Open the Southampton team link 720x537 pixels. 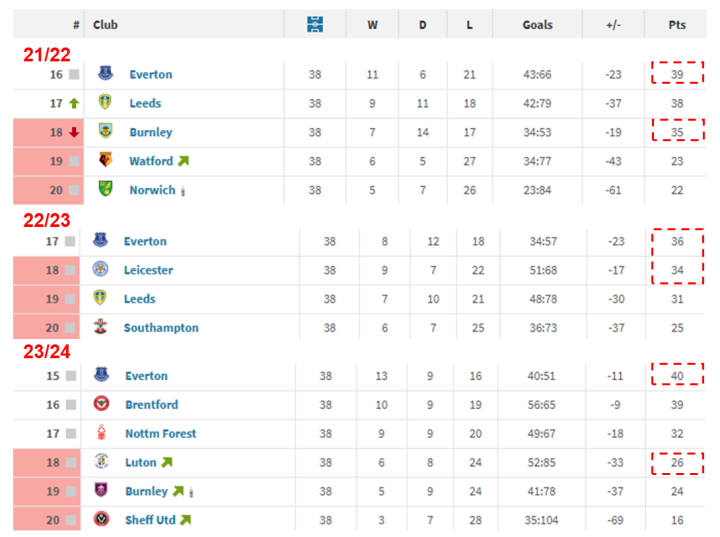coord(161,328)
